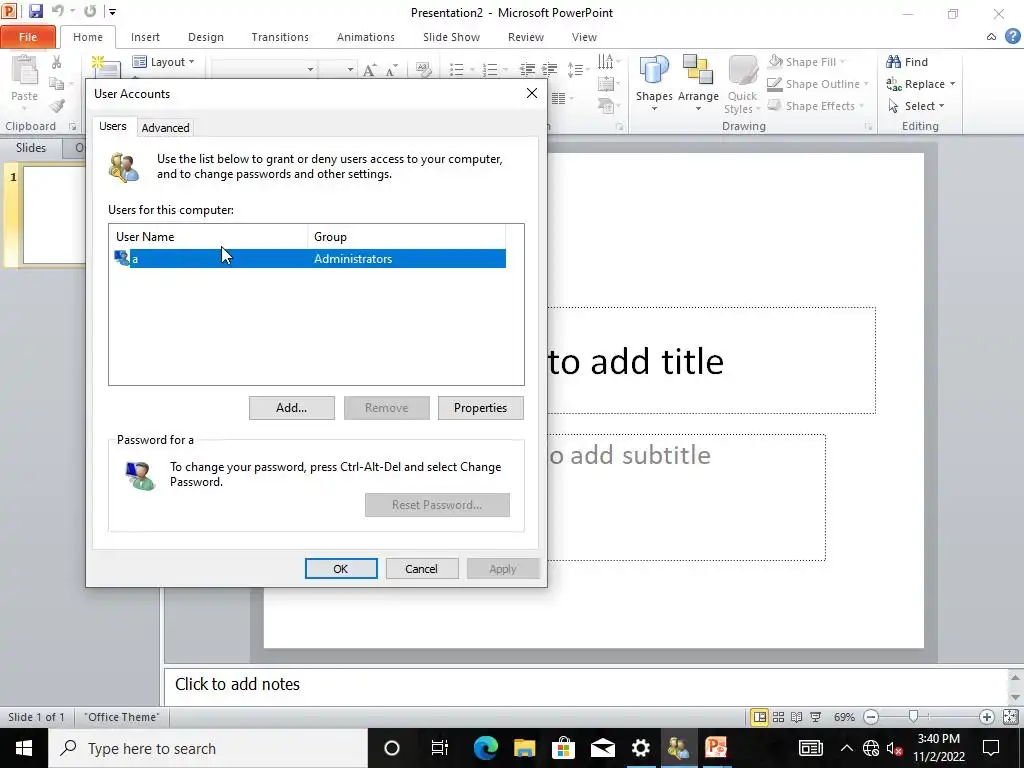Close the User Accounts dialog with X

coord(532,93)
